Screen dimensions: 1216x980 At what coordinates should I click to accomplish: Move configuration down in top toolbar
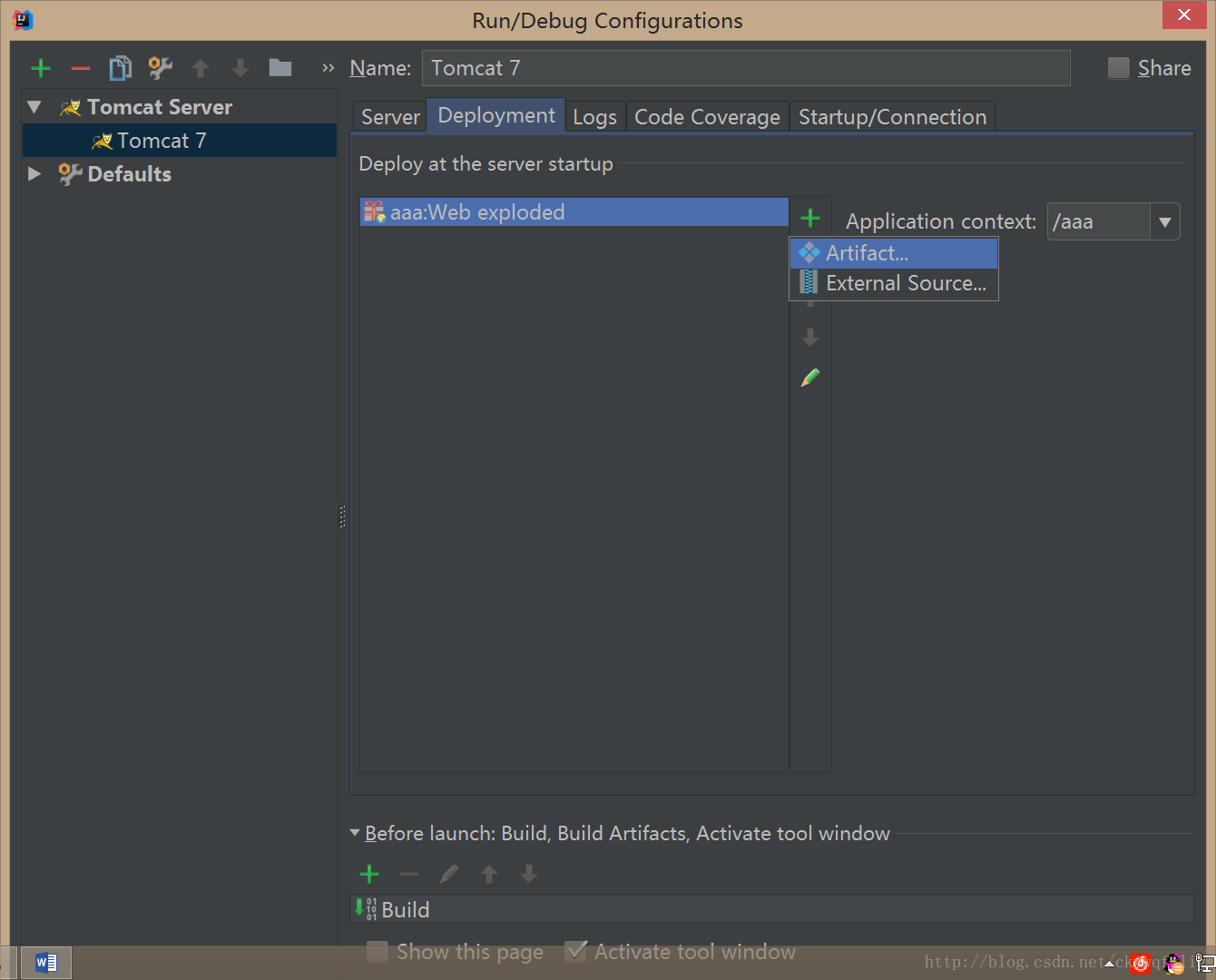click(x=240, y=68)
